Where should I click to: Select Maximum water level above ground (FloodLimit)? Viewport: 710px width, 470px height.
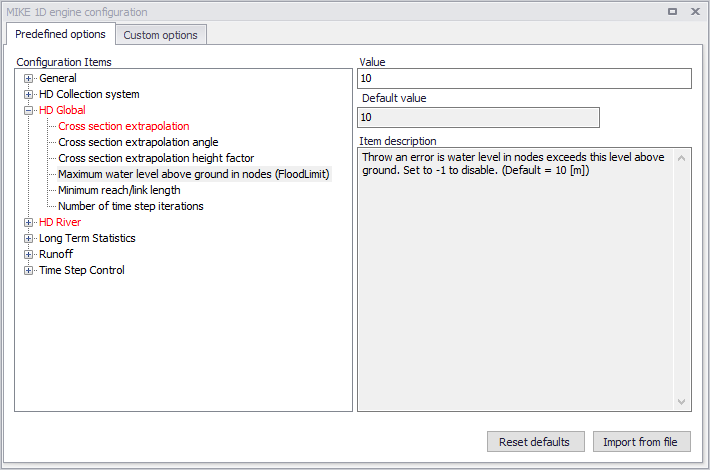click(x=194, y=174)
